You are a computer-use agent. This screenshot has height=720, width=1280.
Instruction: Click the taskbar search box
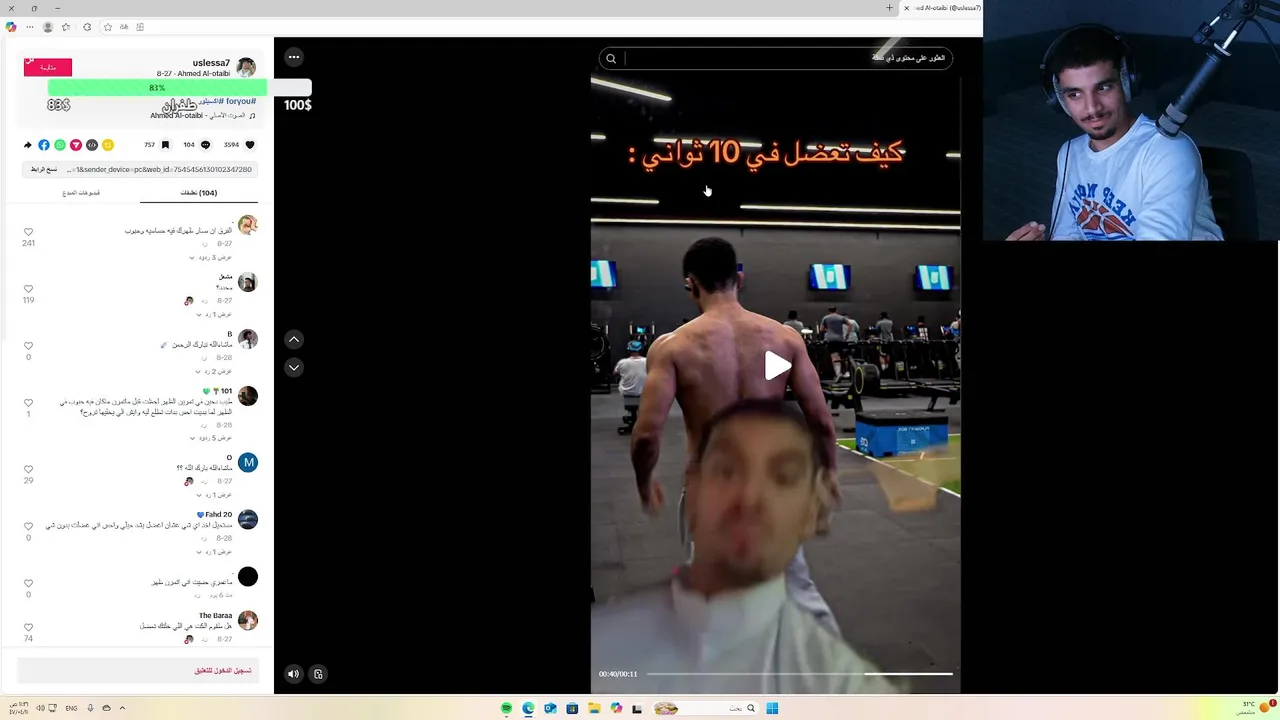coord(705,708)
